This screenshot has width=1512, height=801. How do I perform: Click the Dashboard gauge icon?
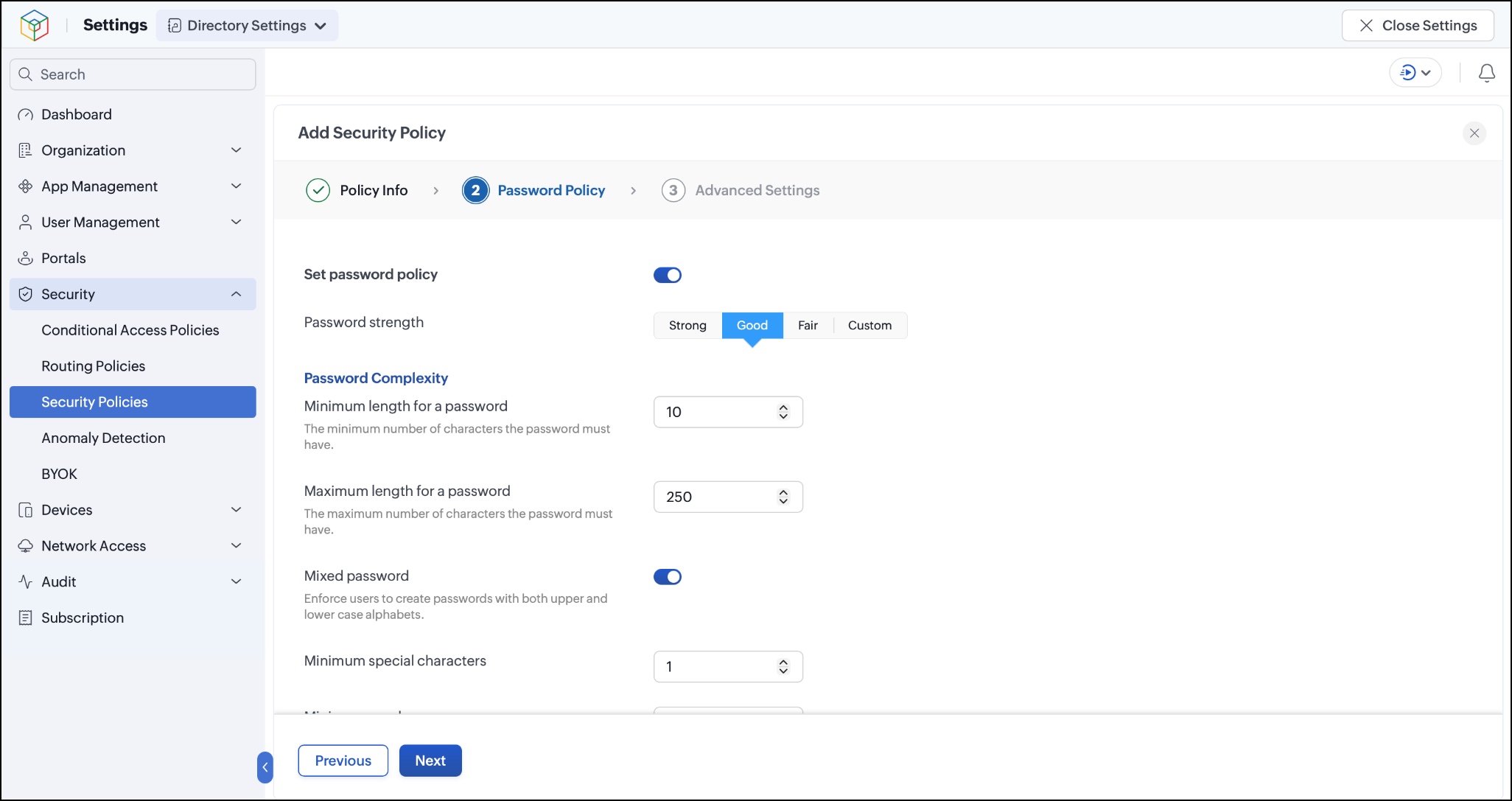pos(25,115)
